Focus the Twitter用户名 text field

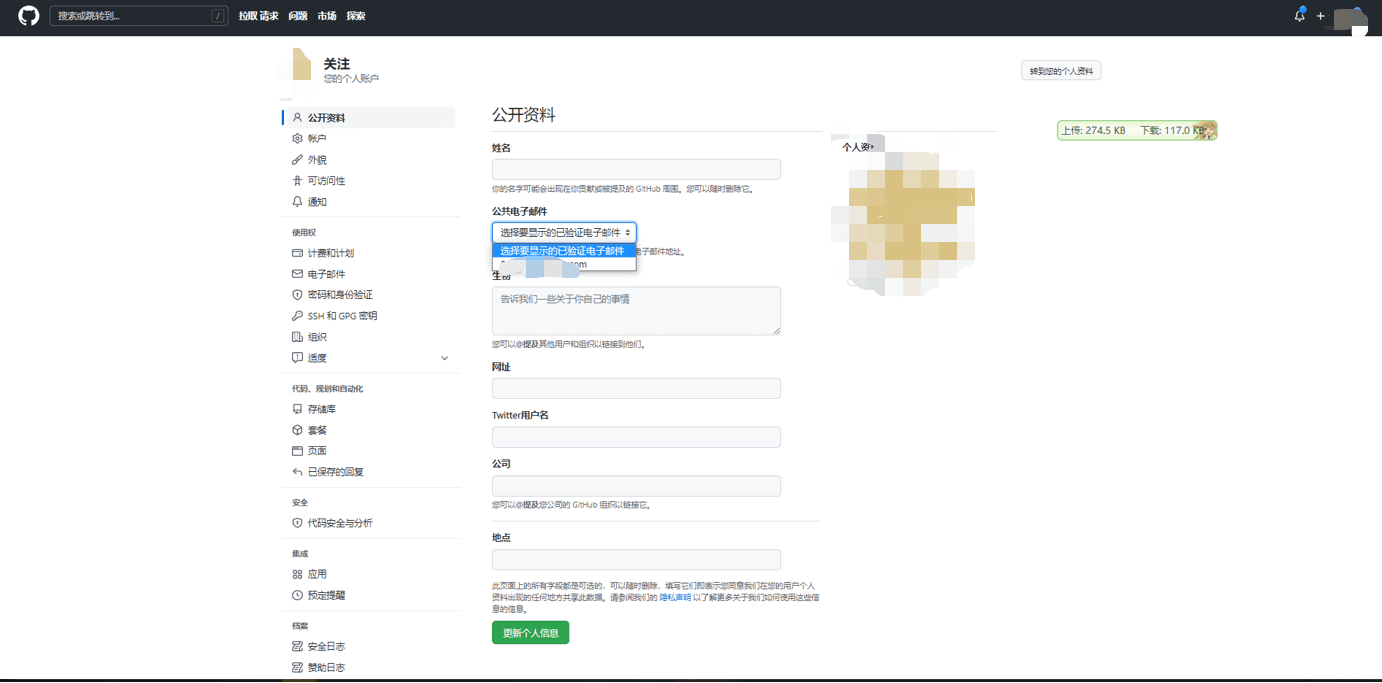636,437
